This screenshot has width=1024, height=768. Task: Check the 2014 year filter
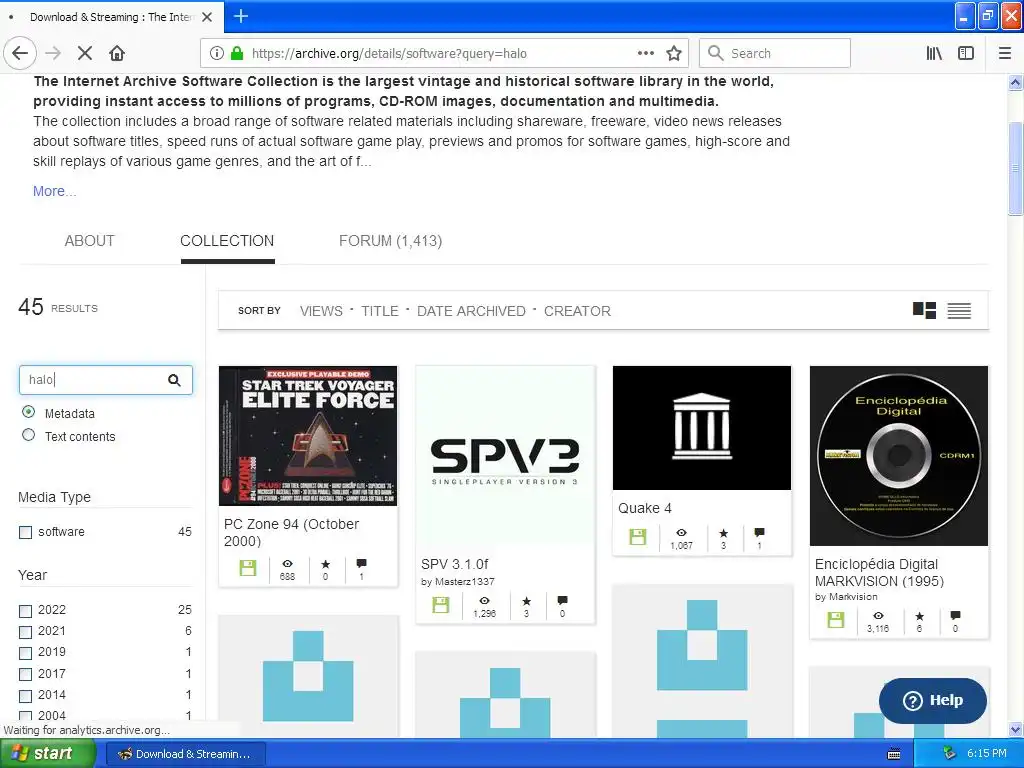25,696
